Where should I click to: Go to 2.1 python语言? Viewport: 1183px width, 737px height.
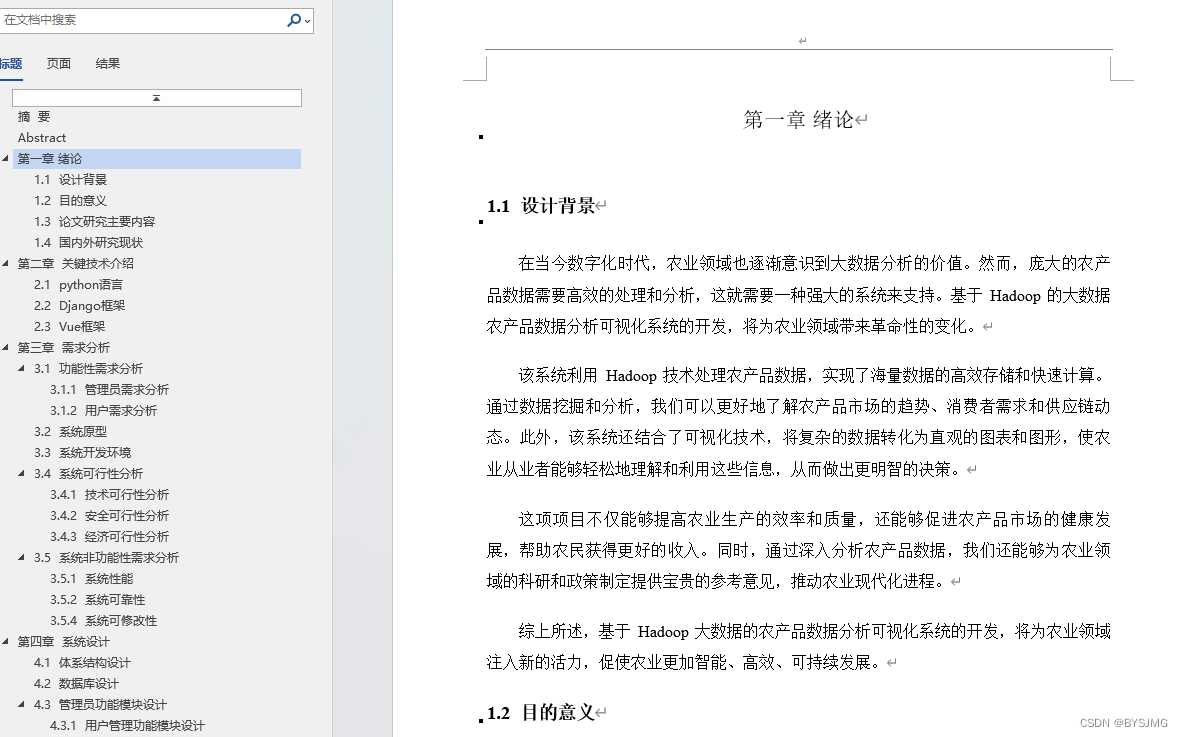pyautogui.click(x=78, y=284)
